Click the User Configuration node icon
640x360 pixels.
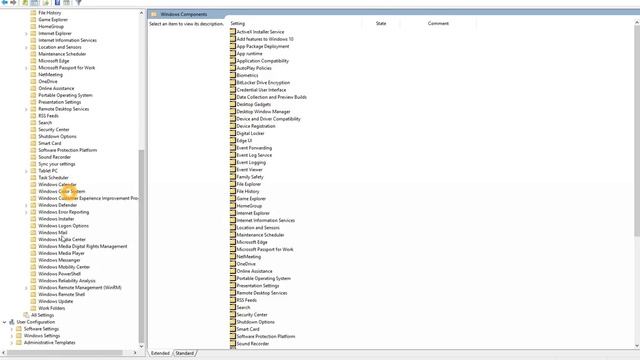(12, 322)
